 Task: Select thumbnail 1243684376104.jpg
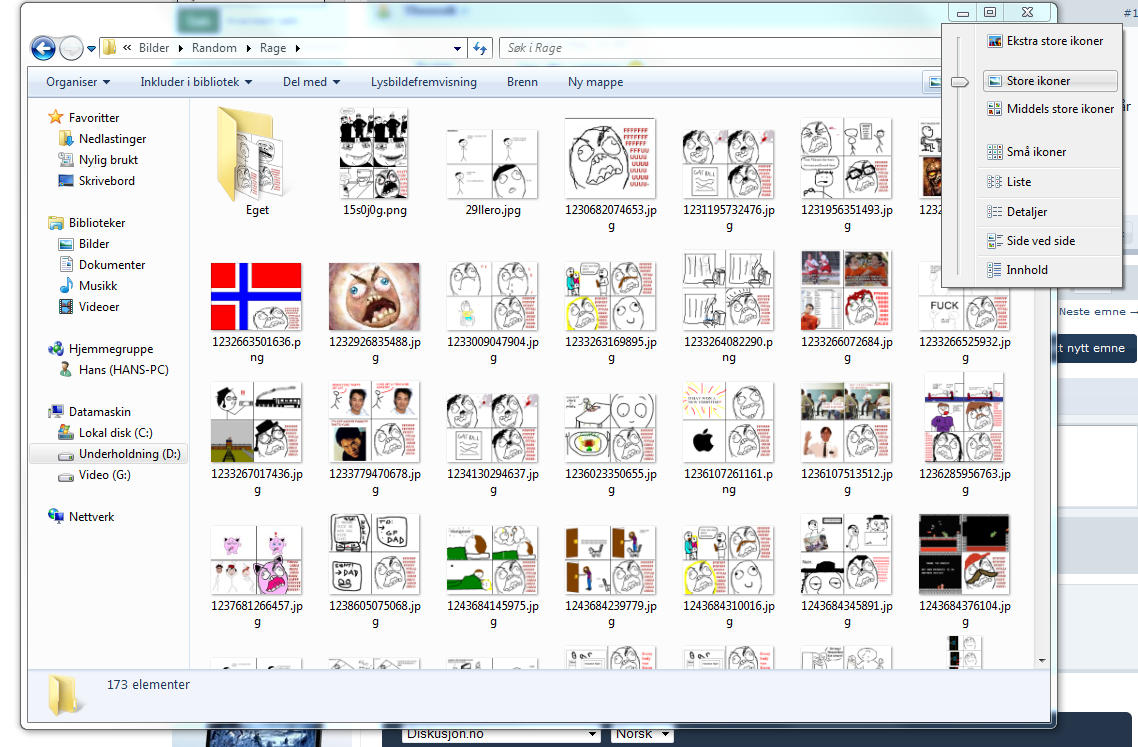(965, 554)
